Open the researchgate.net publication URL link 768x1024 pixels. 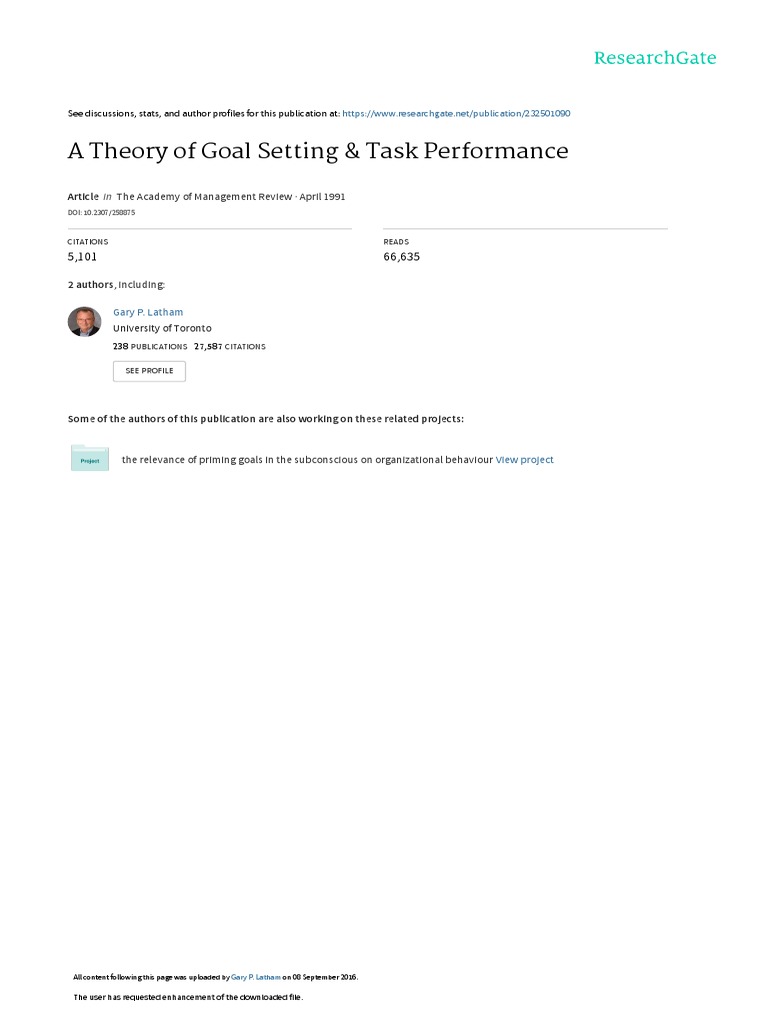tap(456, 114)
